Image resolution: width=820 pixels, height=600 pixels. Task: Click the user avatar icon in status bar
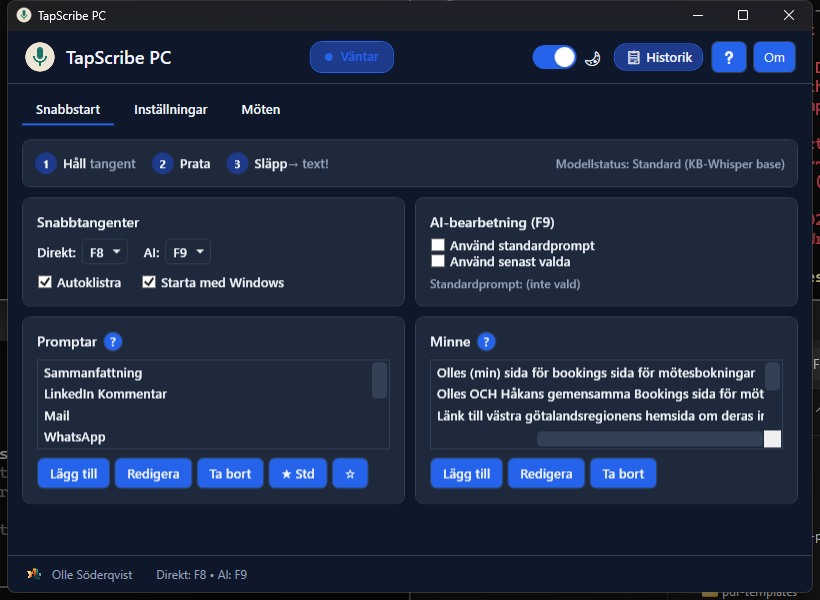(x=34, y=574)
